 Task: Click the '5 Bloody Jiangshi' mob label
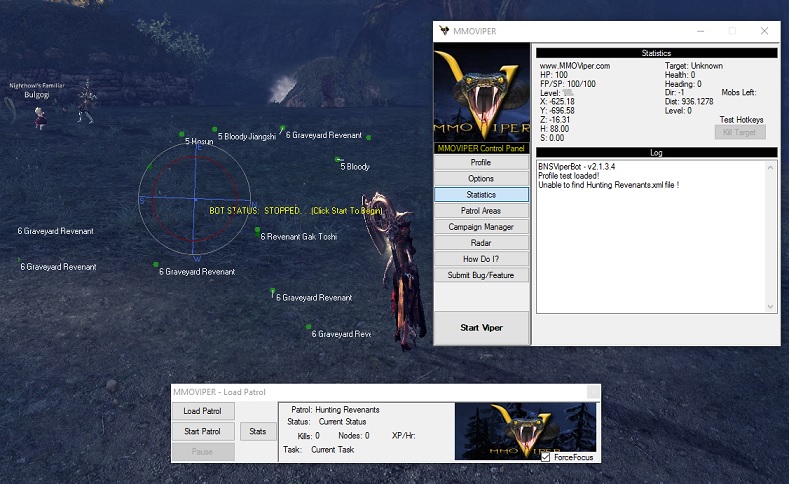(247, 136)
